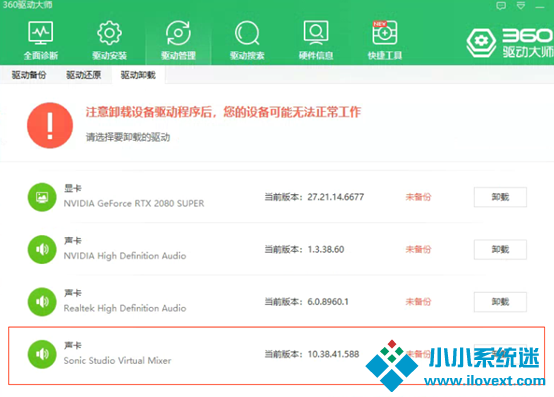This screenshot has height=397, width=554.
Task: Click the 请选择要卸载的驱动 prompt text
Action: point(128,137)
